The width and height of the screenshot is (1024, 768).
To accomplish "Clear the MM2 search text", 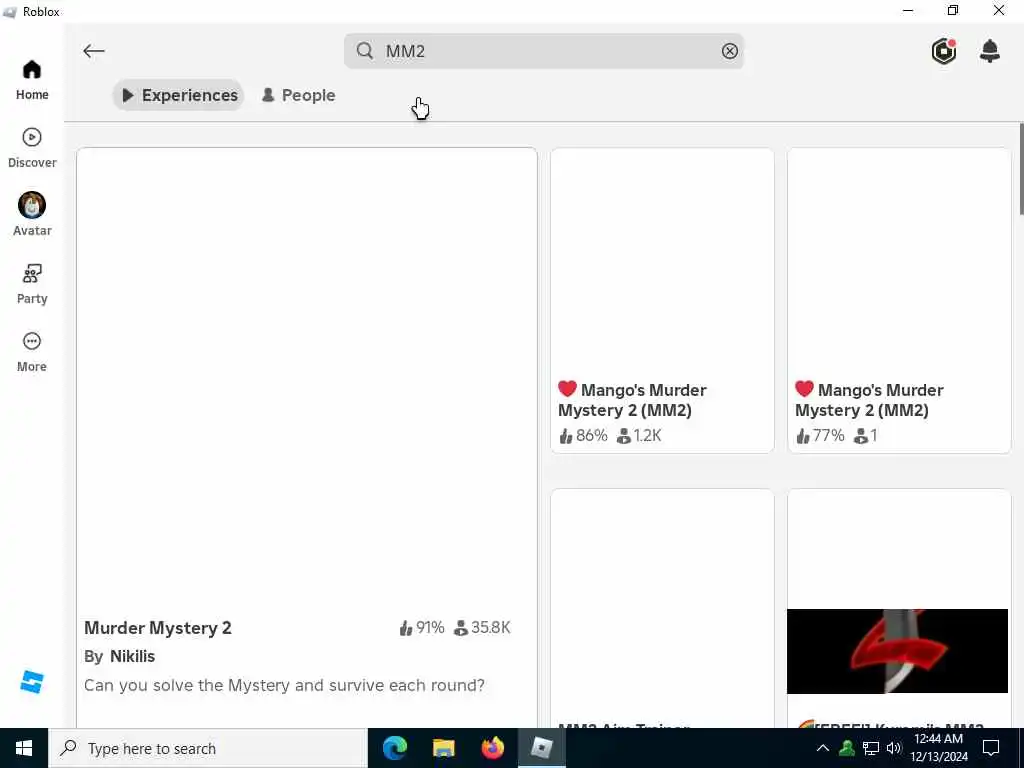I will pos(729,51).
